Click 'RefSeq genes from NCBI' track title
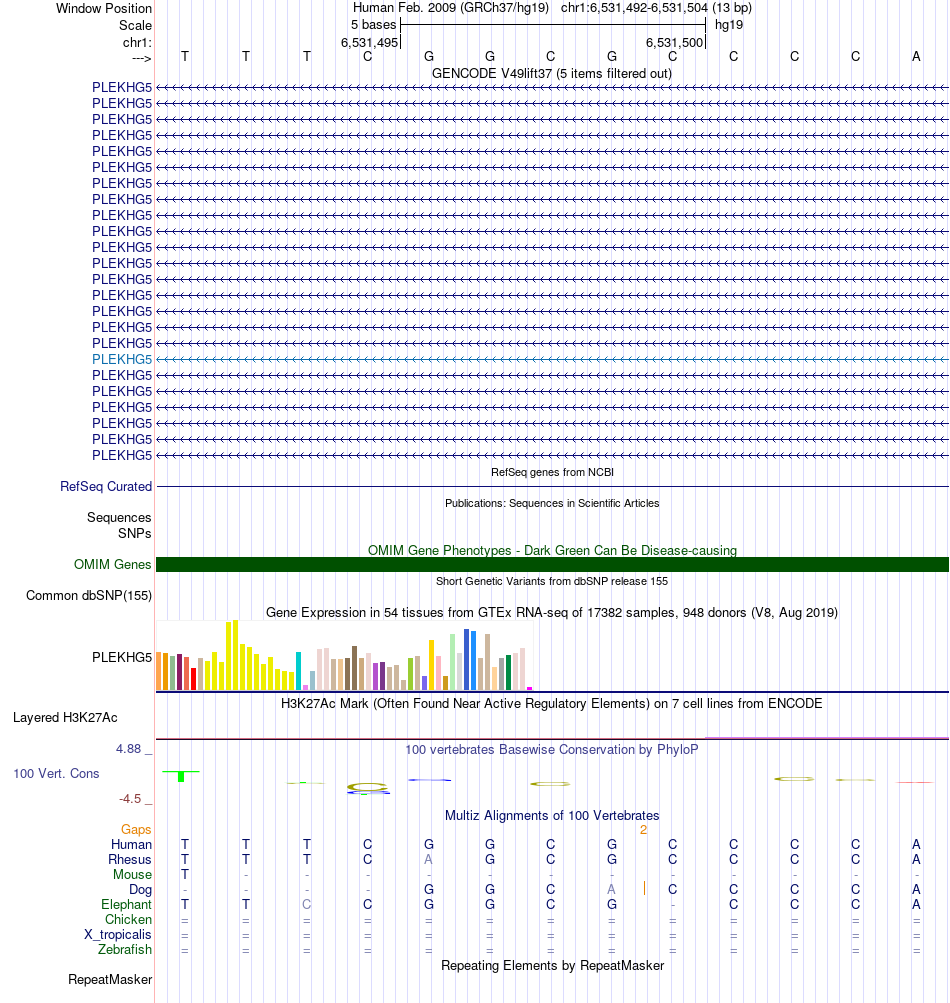This screenshot has width=950, height=1003. (x=552, y=472)
